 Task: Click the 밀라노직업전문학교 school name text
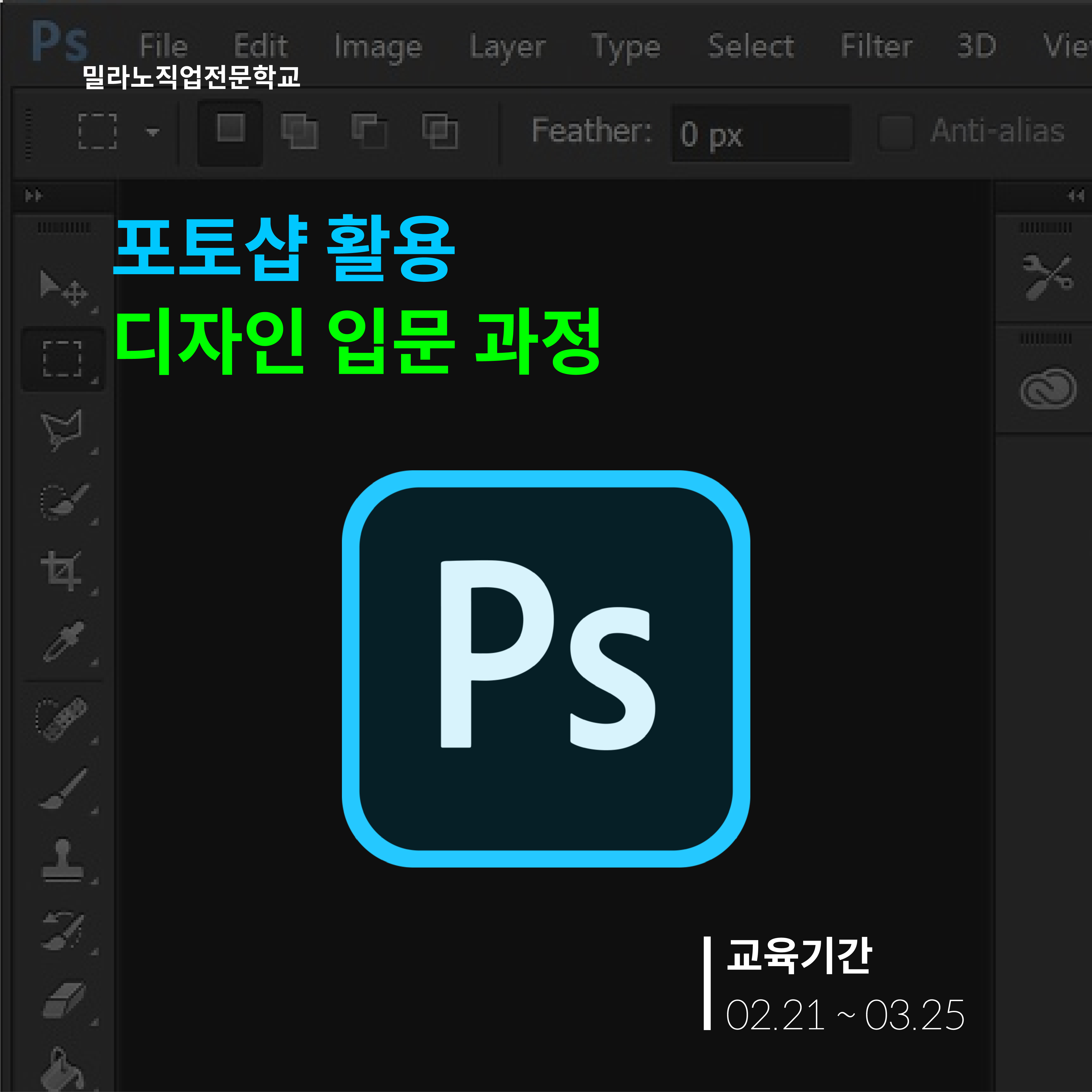(191, 77)
